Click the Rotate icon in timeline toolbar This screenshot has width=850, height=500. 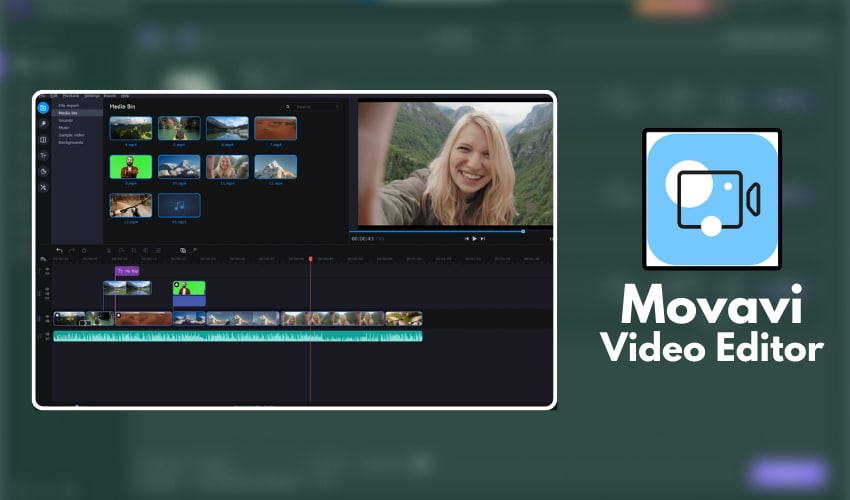coord(121,251)
